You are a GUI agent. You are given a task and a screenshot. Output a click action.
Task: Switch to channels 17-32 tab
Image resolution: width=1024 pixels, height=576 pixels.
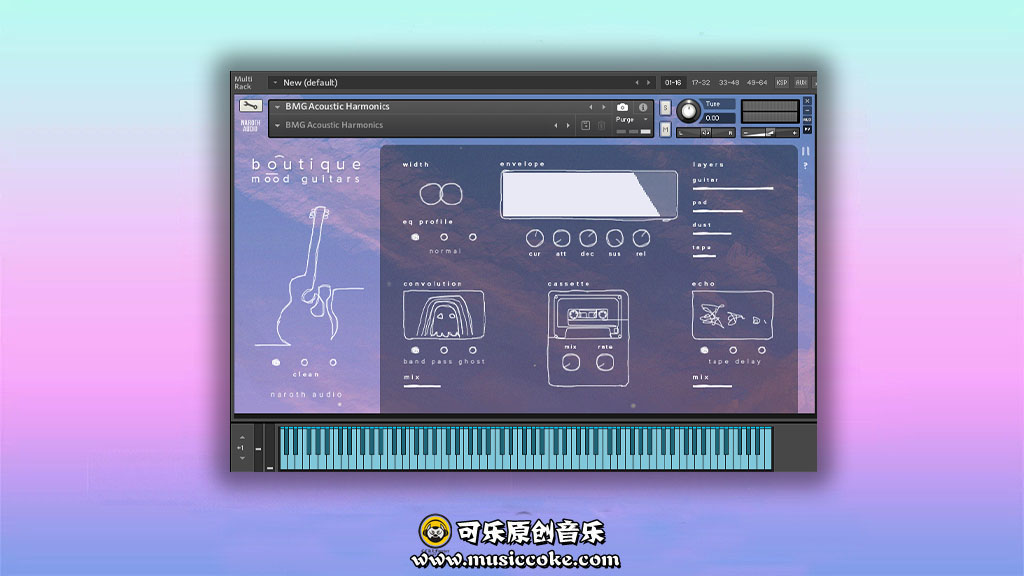[701, 83]
